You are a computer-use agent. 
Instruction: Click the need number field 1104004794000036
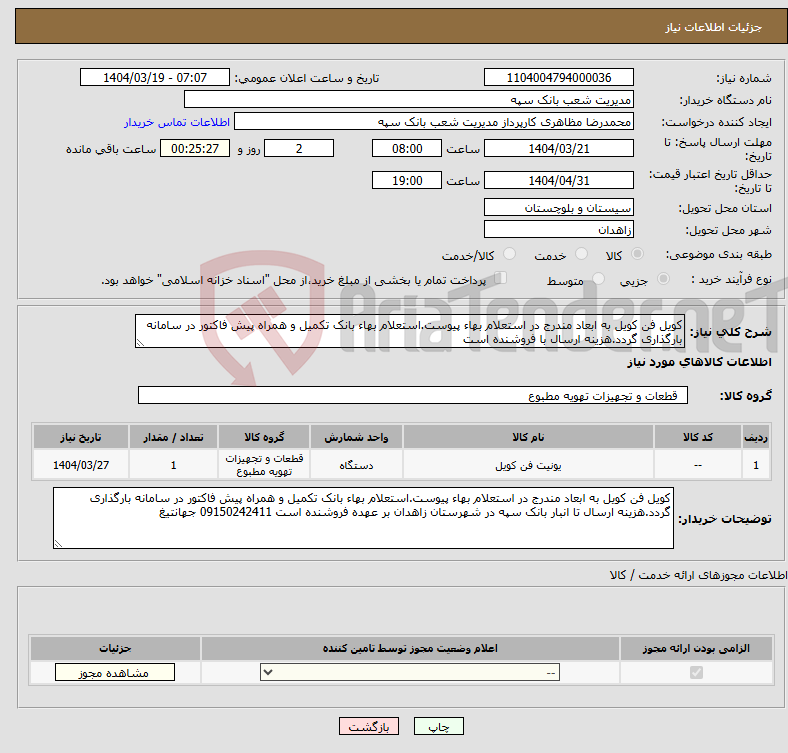click(558, 77)
